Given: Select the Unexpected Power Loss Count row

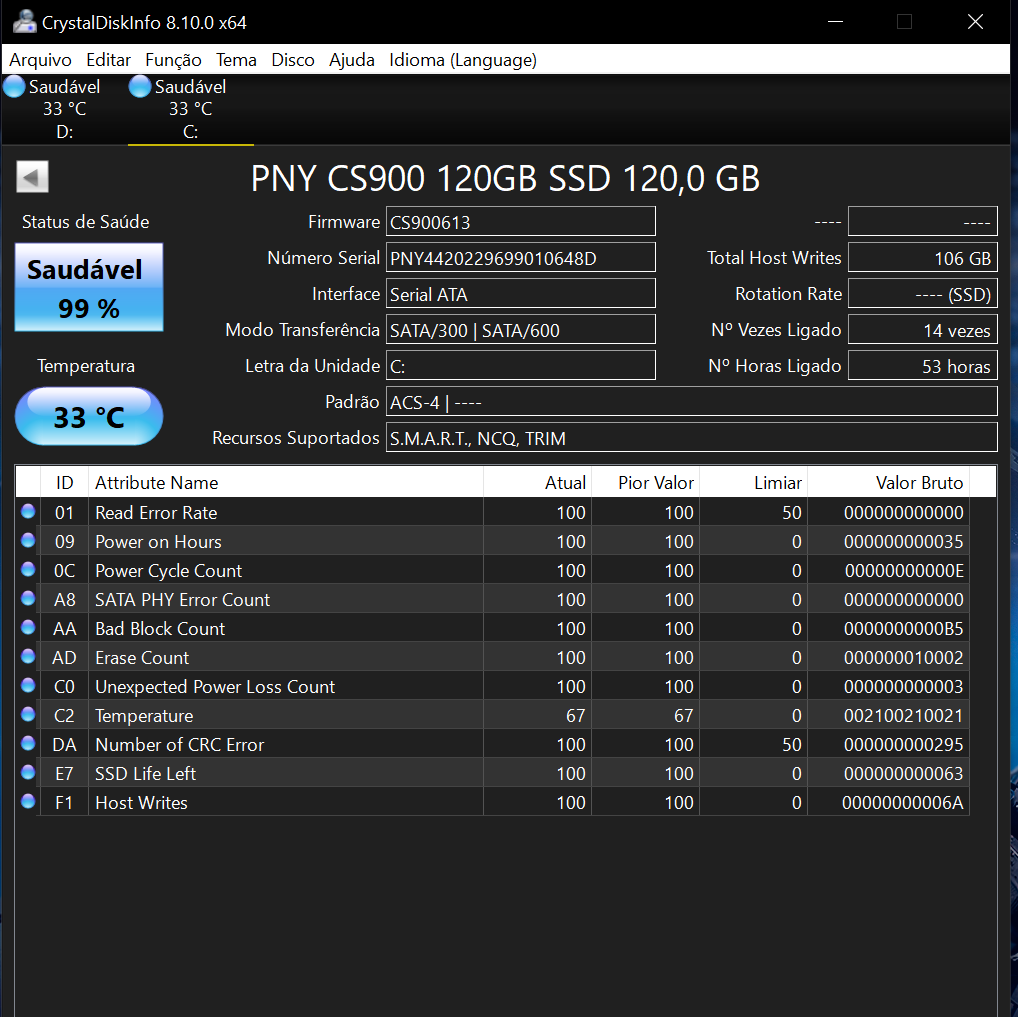Looking at the screenshot, I should (493, 686).
